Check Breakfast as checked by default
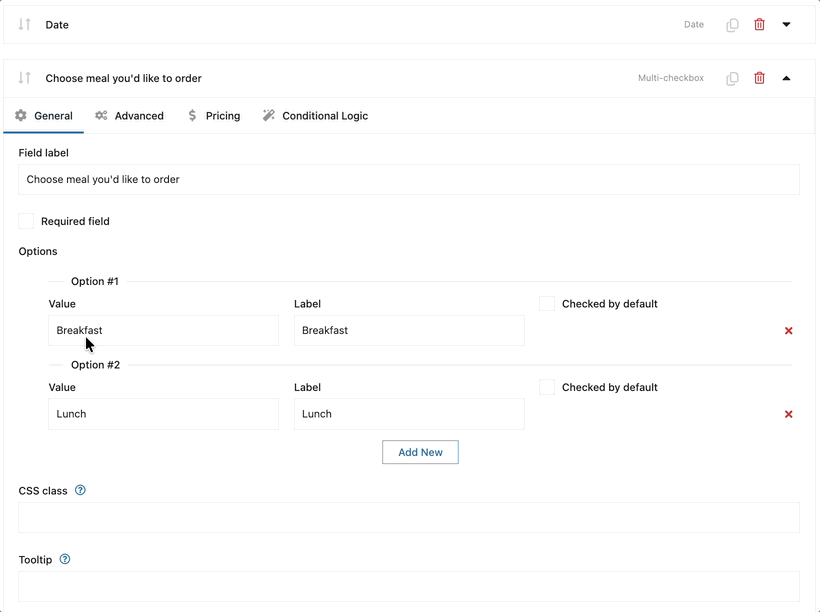Image resolution: width=820 pixels, height=612 pixels. 547,304
